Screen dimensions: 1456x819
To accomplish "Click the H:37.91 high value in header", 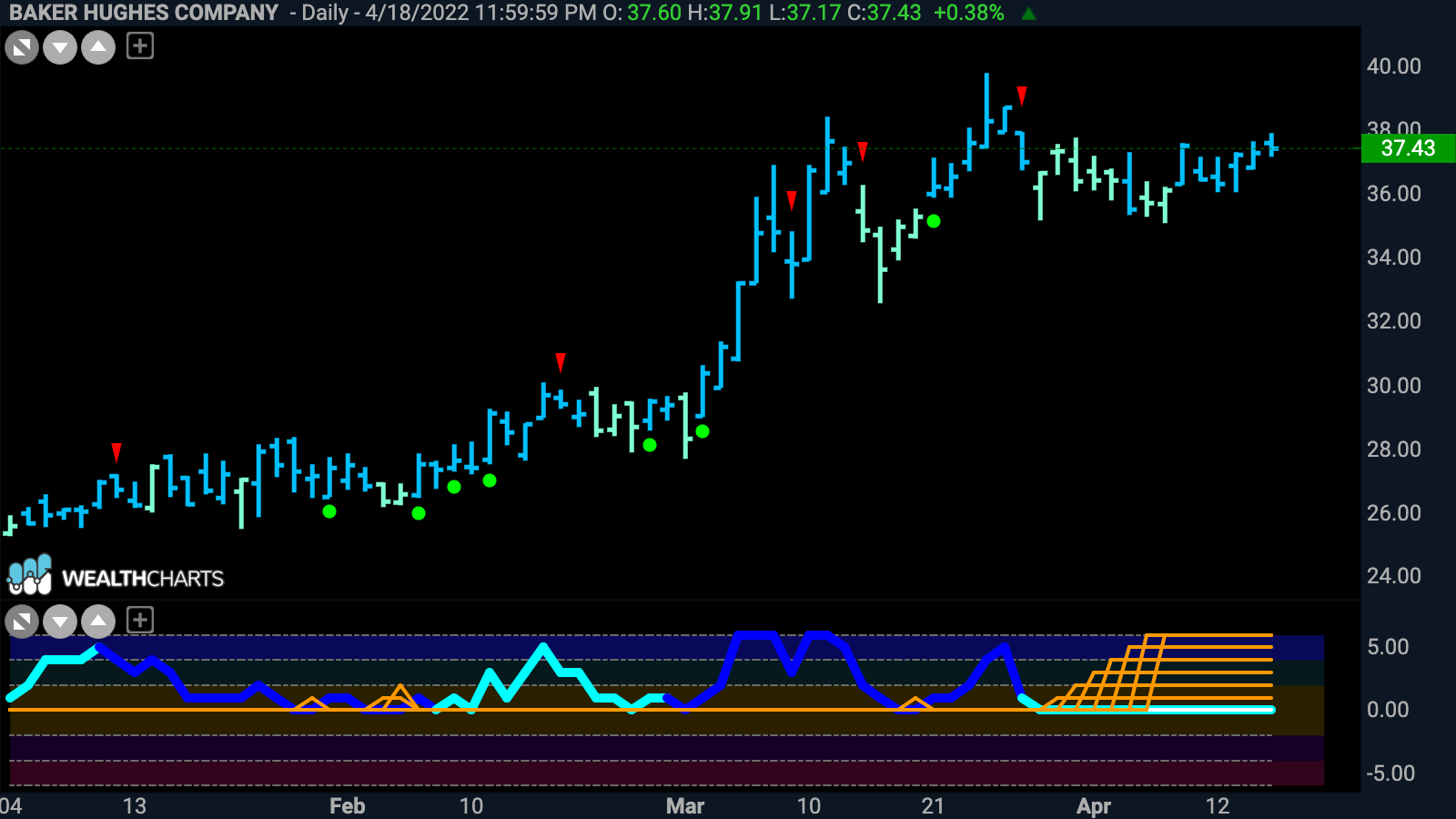I will 725,13.
